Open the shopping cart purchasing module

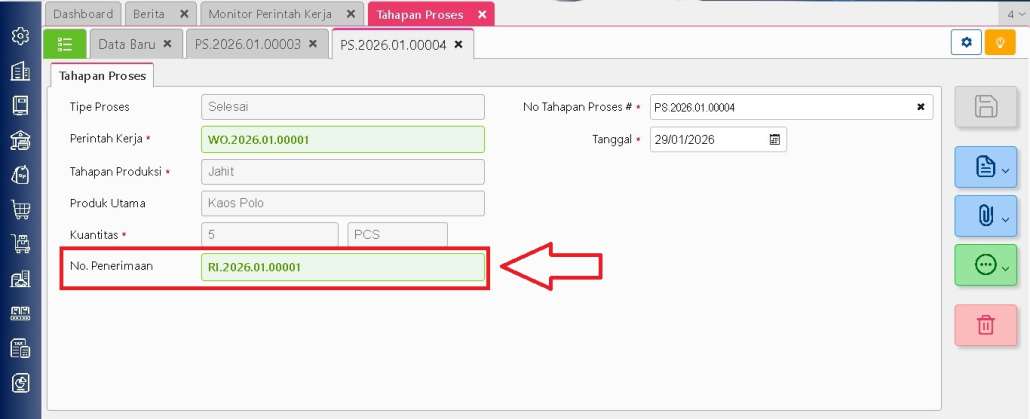(x=20, y=209)
